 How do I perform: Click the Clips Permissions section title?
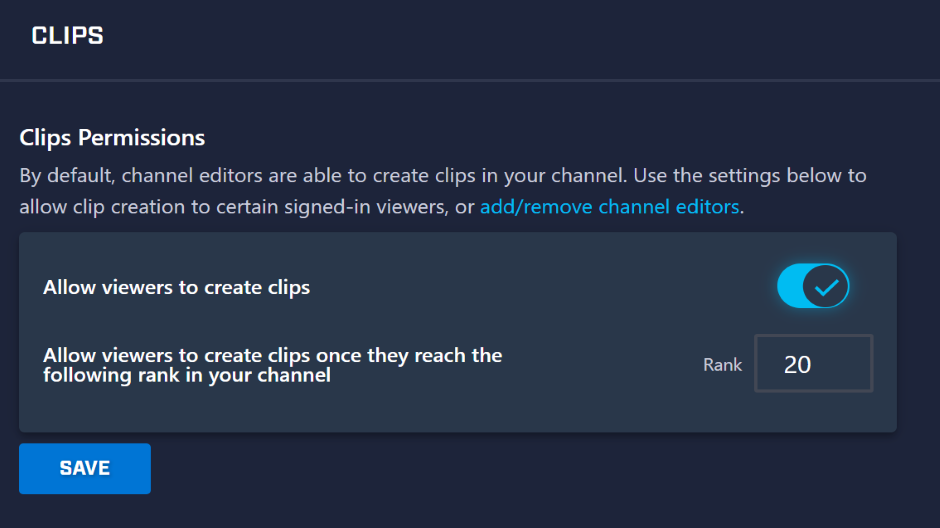click(112, 138)
